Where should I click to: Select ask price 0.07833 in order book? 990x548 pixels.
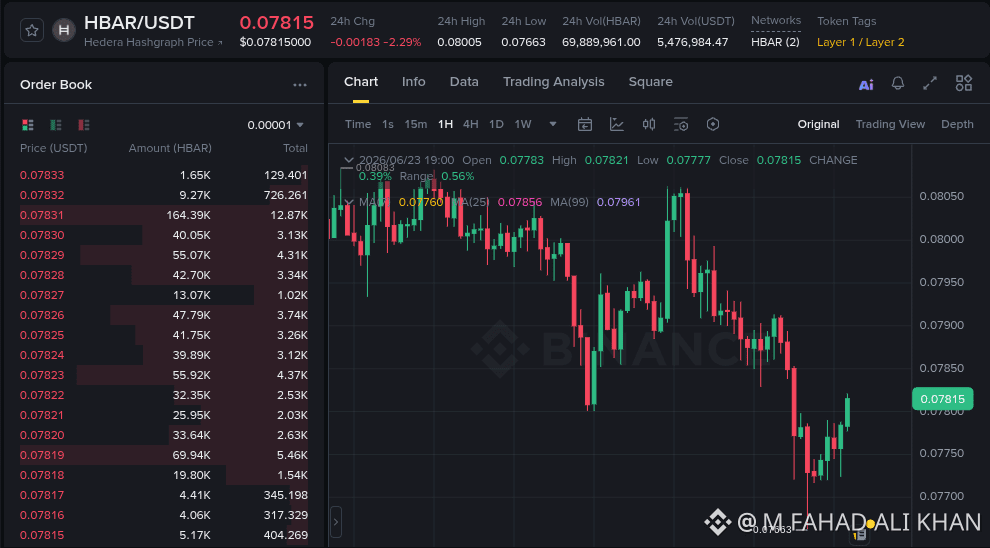(42, 175)
